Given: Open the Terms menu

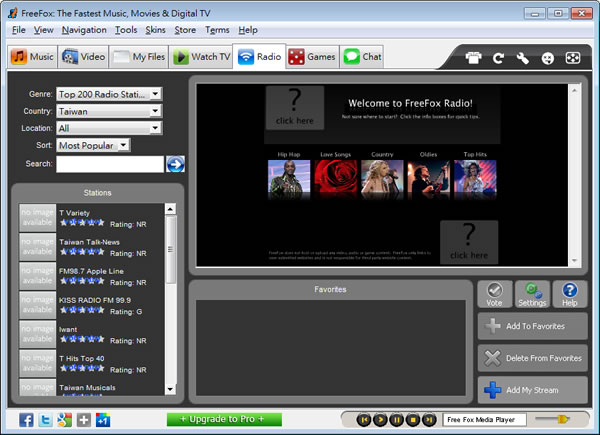Looking at the screenshot, I should pos(217,30).
